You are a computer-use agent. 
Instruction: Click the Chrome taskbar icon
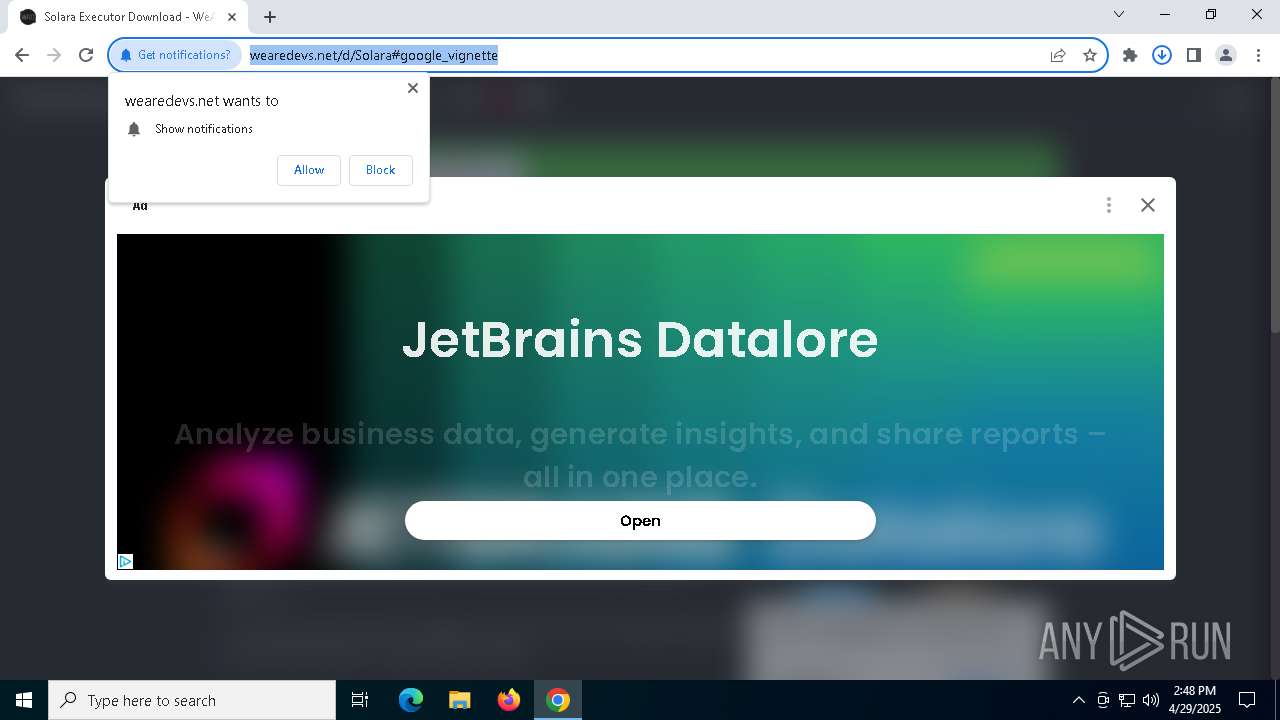pyautogui.click(x=558, y=700)
